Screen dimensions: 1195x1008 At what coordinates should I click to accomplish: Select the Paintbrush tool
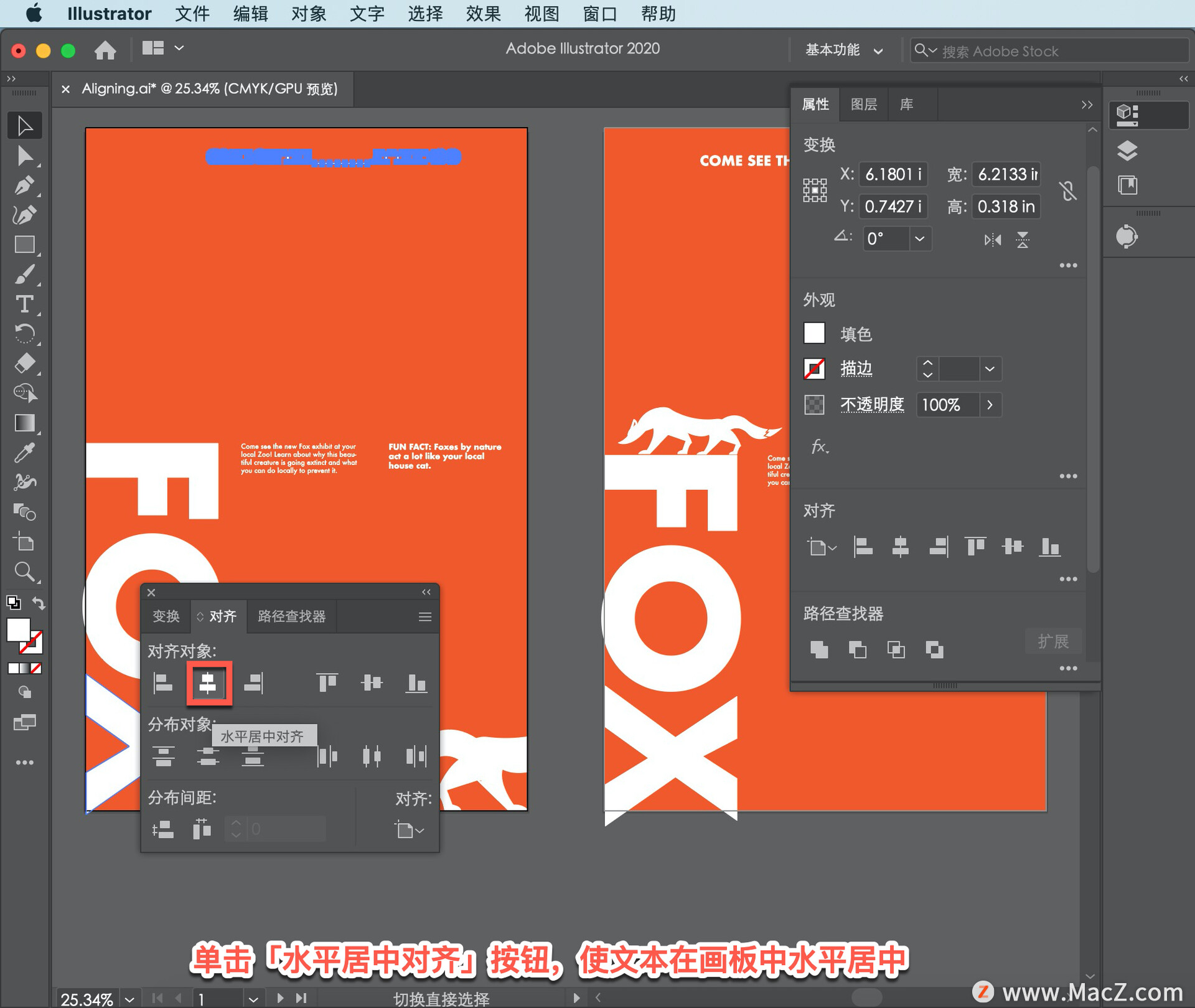coord(24,275)
